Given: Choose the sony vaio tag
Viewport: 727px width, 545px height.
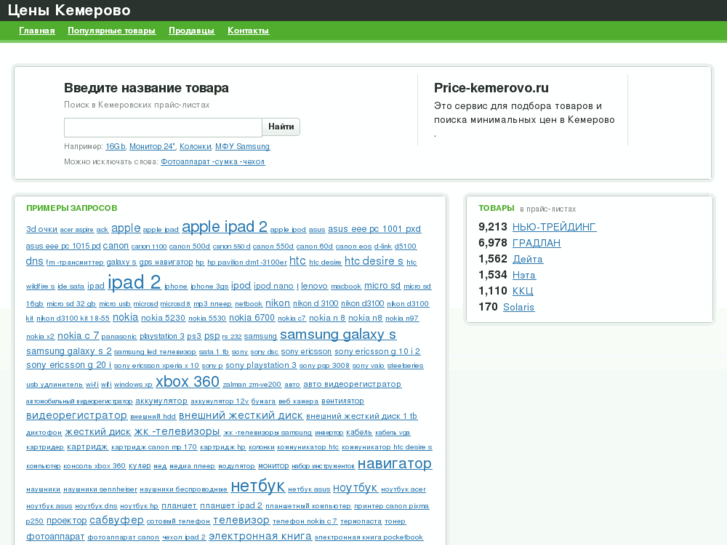Looking at the screenshot, I should [368, 366].
